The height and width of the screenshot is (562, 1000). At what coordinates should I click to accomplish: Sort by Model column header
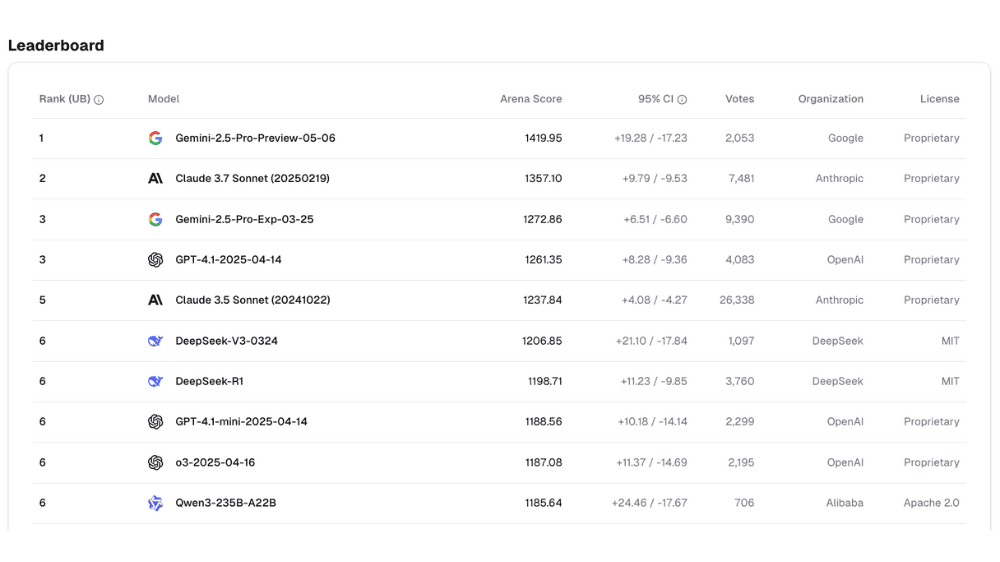point(163,99)
